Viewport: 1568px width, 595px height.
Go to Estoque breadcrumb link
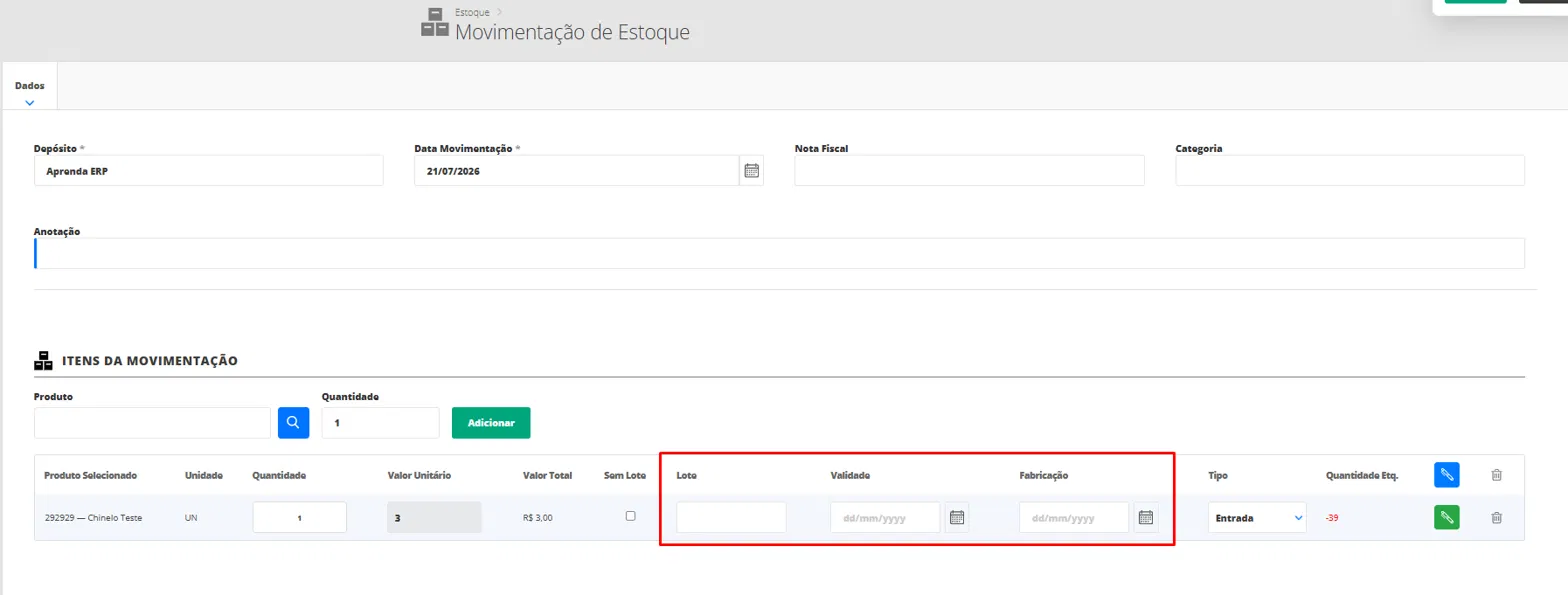click(472, 12)
